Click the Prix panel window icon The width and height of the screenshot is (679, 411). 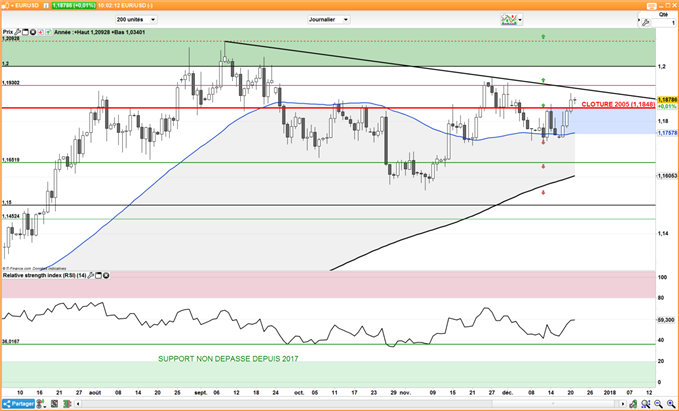[25, 32]
